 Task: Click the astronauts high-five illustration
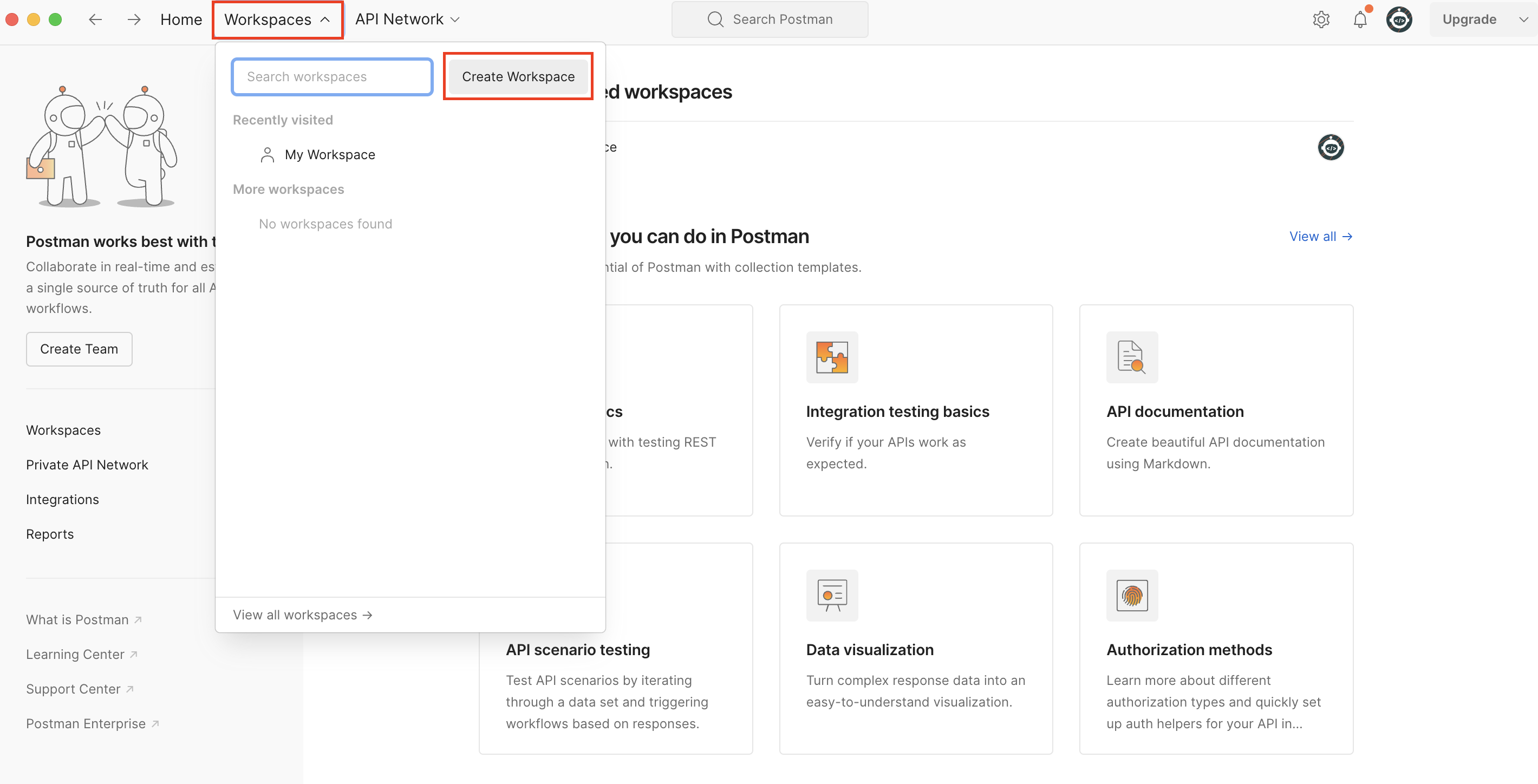click(x=102, y=146)
